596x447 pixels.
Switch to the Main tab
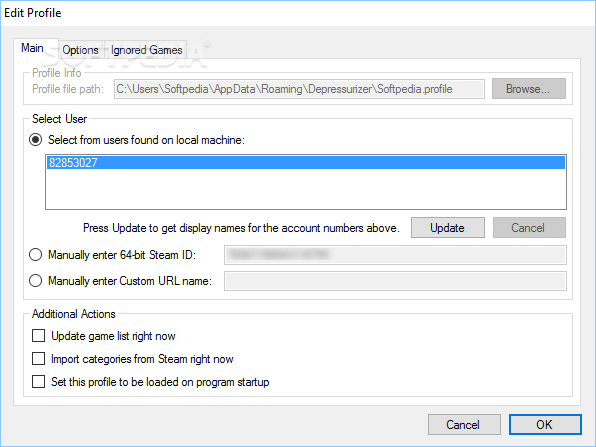tap(35, 48)
